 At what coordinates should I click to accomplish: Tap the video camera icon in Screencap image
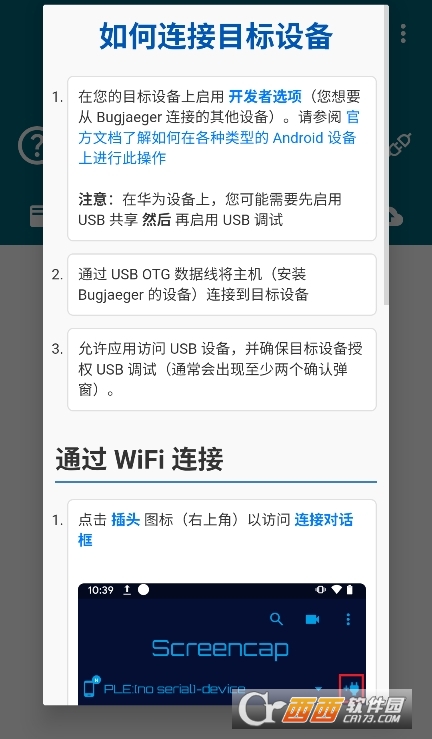(312, 619)
